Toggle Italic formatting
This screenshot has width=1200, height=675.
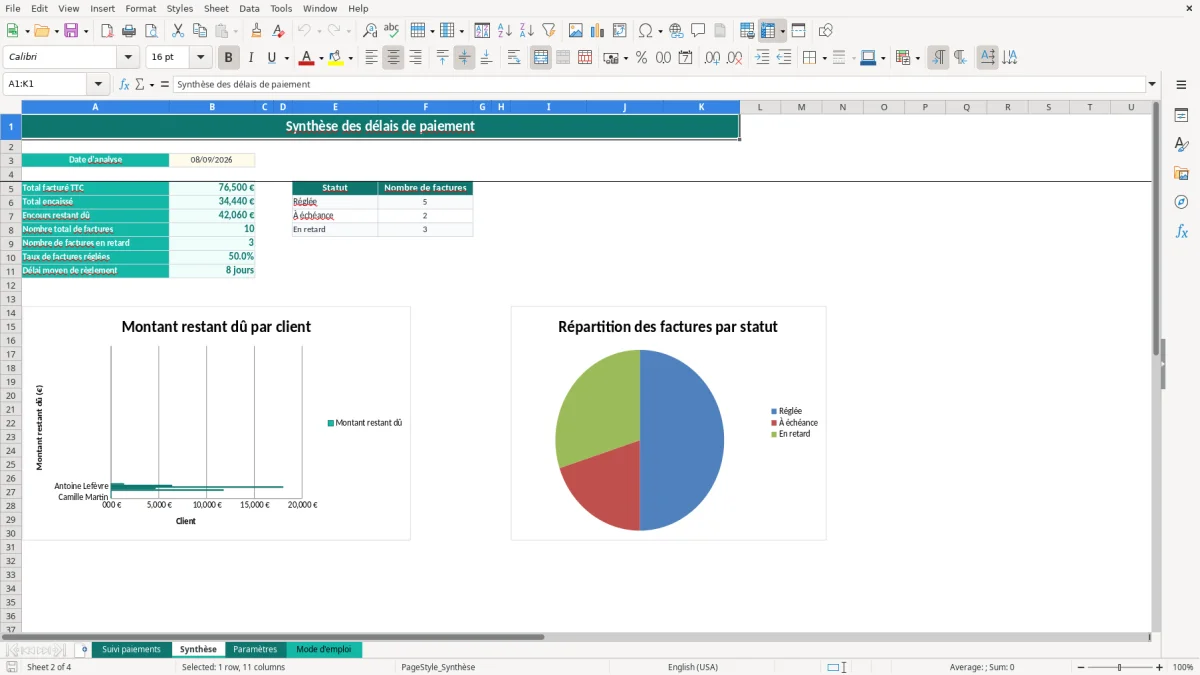point(251,58)
